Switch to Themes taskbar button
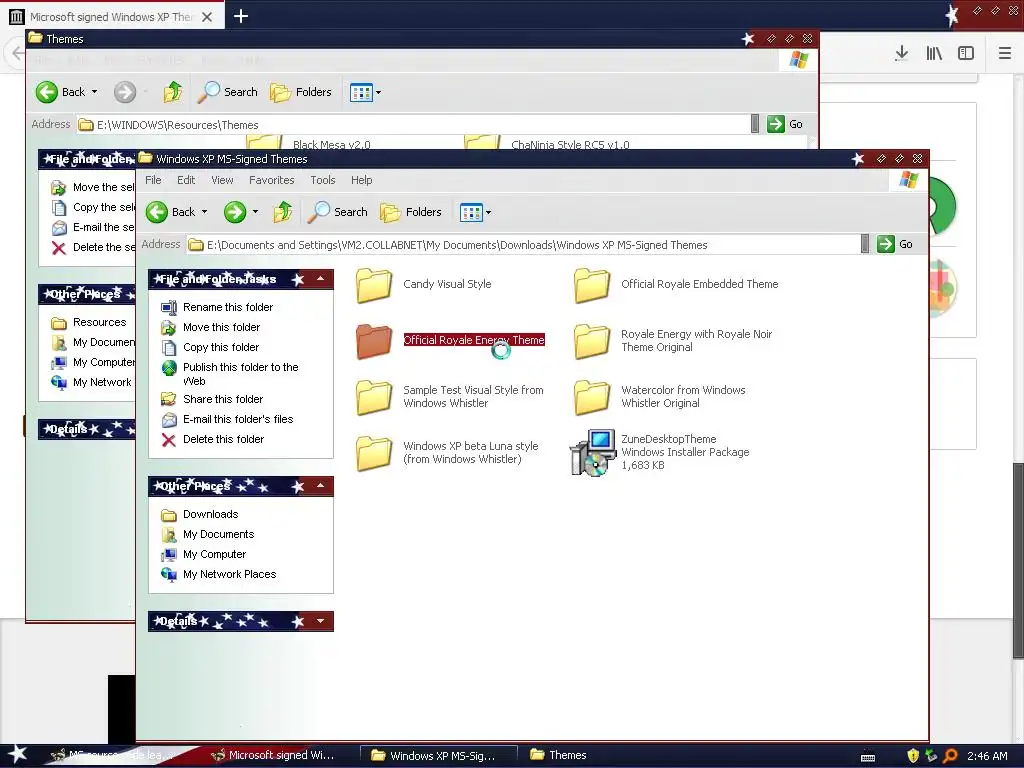The image size is (1024, 768). 558,756
